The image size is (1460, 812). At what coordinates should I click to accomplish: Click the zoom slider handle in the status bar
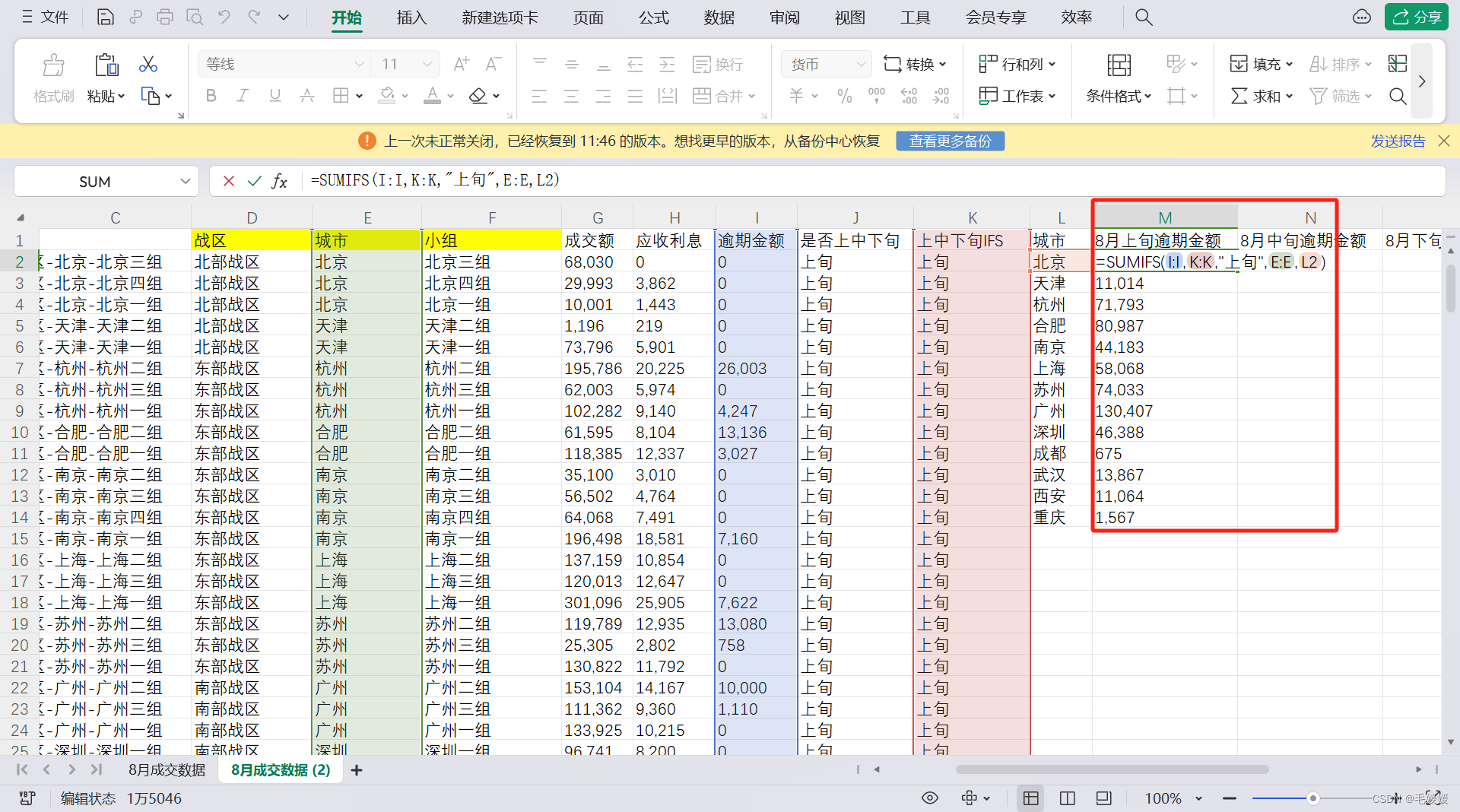(1313, 798)
